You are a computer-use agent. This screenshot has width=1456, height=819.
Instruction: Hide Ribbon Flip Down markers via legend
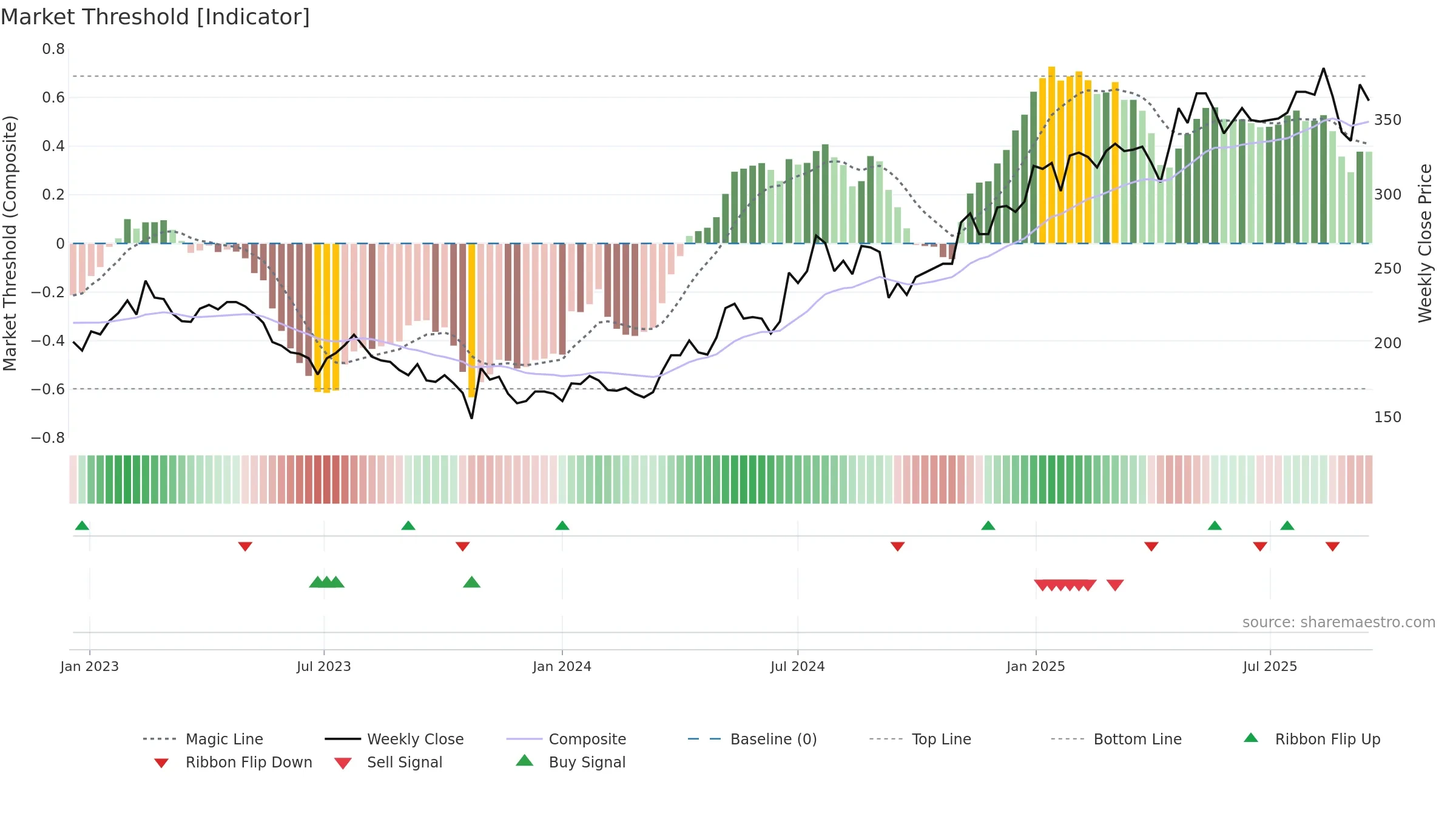coord(233,762)
